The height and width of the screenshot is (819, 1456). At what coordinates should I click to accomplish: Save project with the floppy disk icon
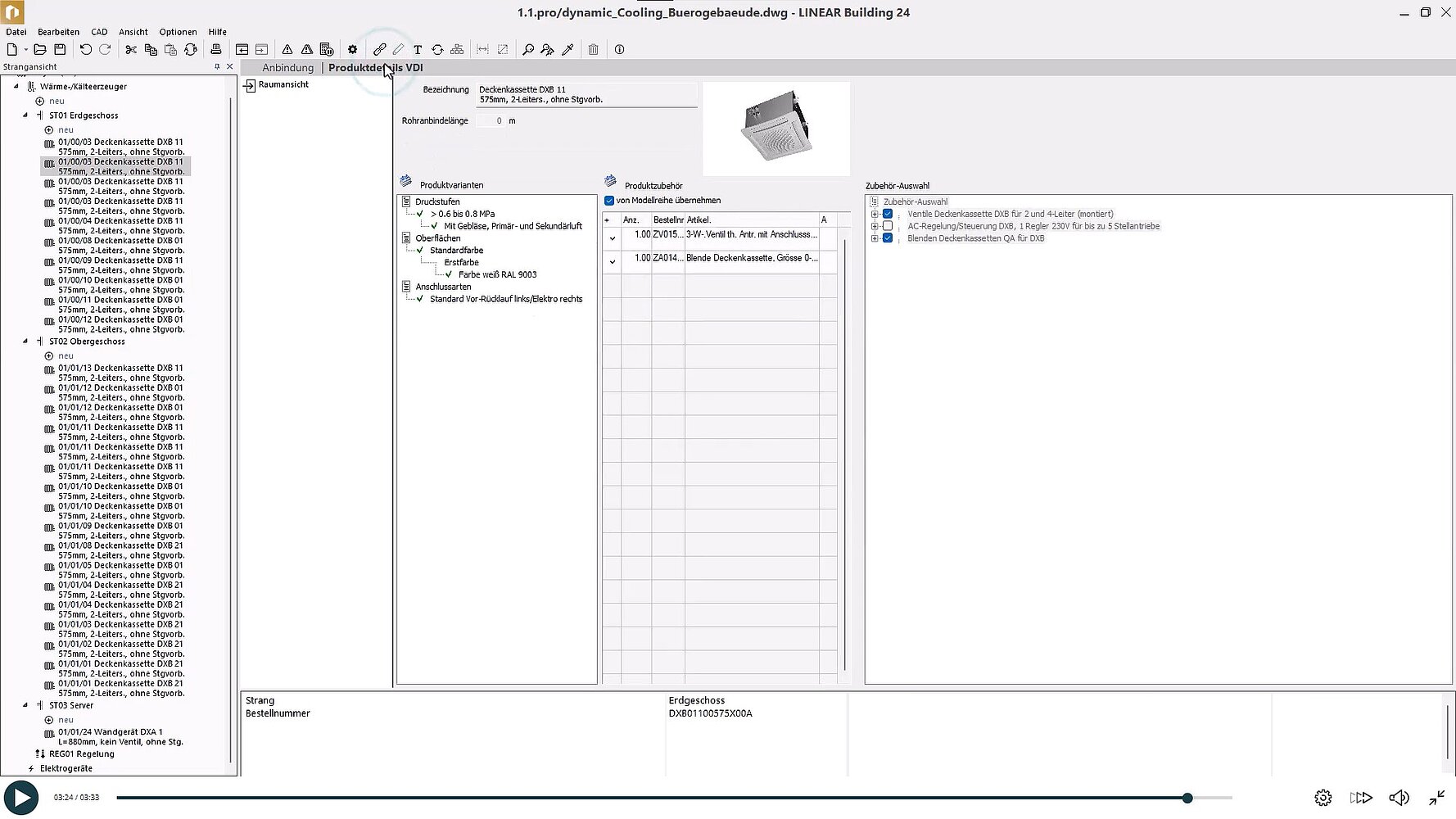click(x=60, y=50)
